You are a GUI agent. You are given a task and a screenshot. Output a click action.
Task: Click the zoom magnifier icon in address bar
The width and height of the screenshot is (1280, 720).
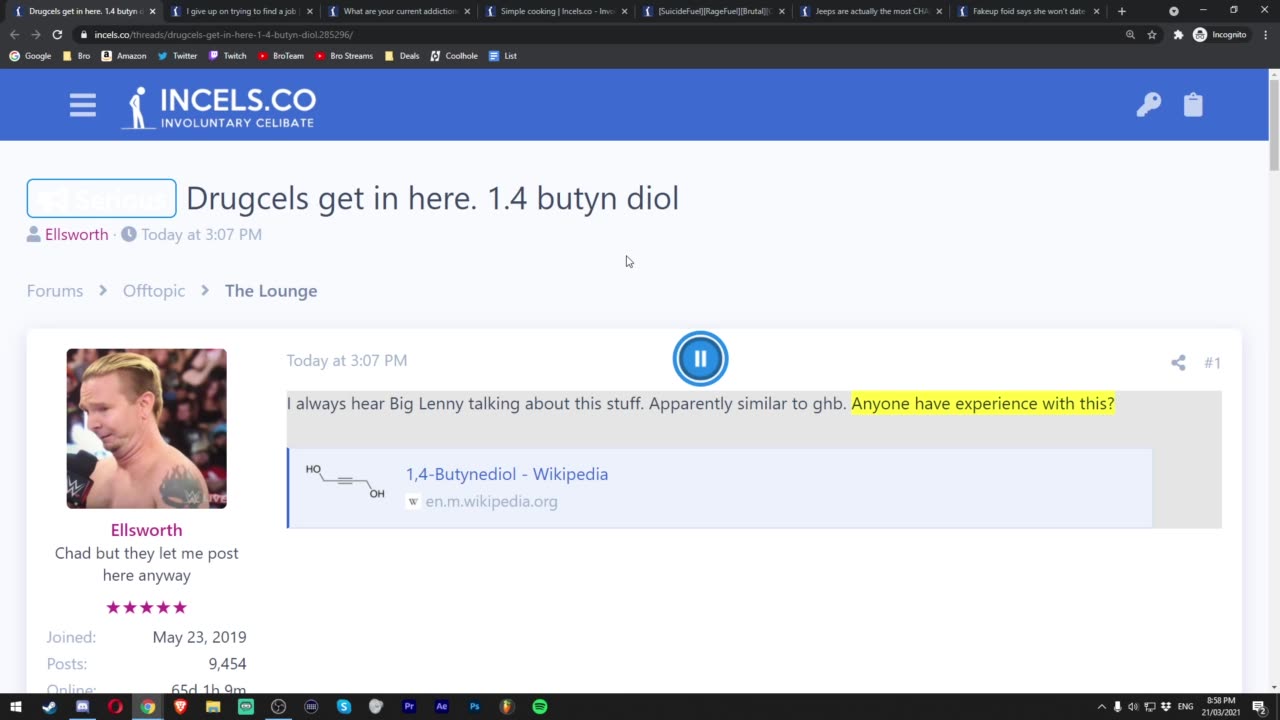(1130, 34)
